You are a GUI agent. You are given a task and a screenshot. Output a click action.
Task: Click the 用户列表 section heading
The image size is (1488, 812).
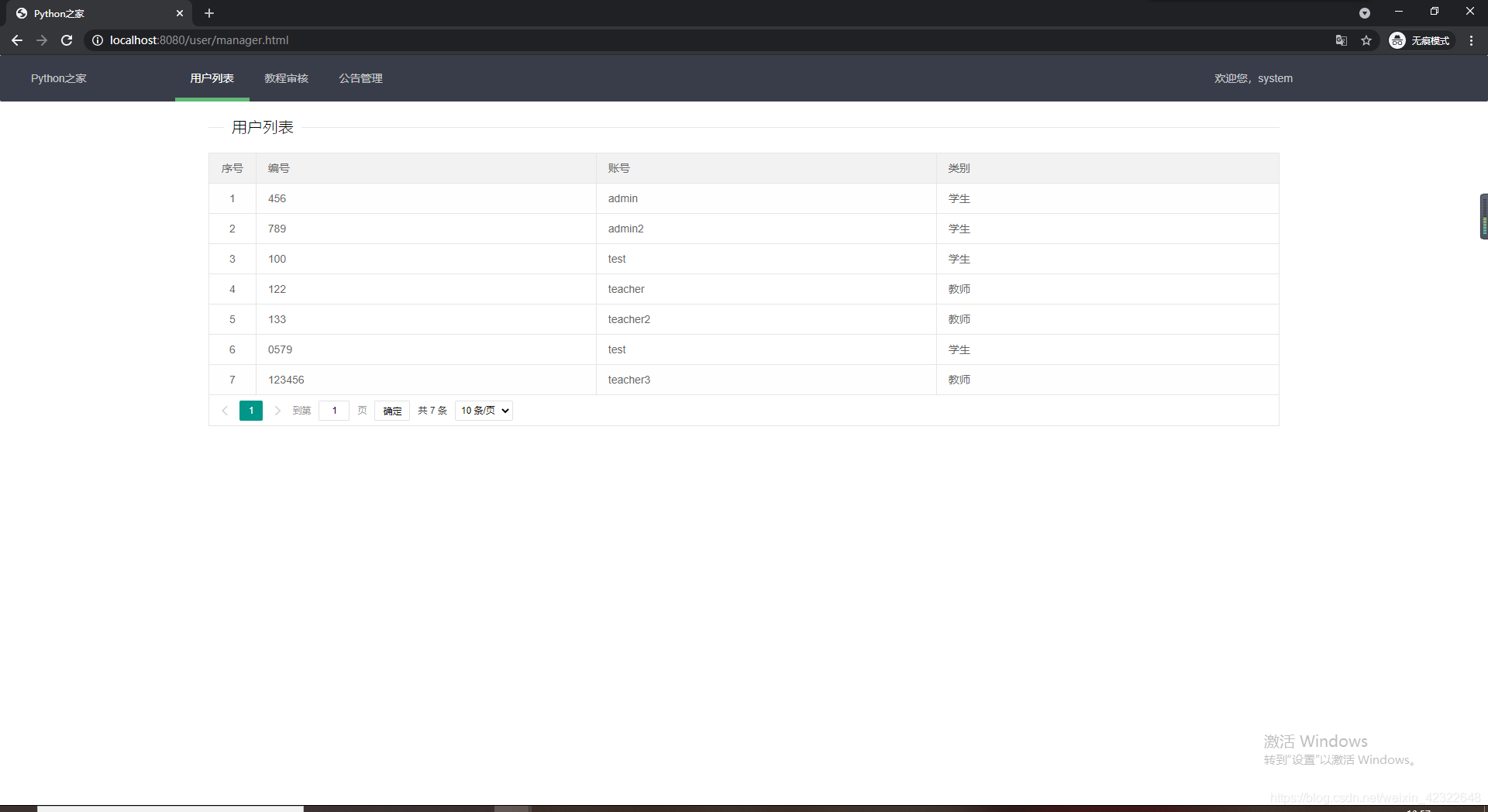pyautogui.click(x=263, y=127)
